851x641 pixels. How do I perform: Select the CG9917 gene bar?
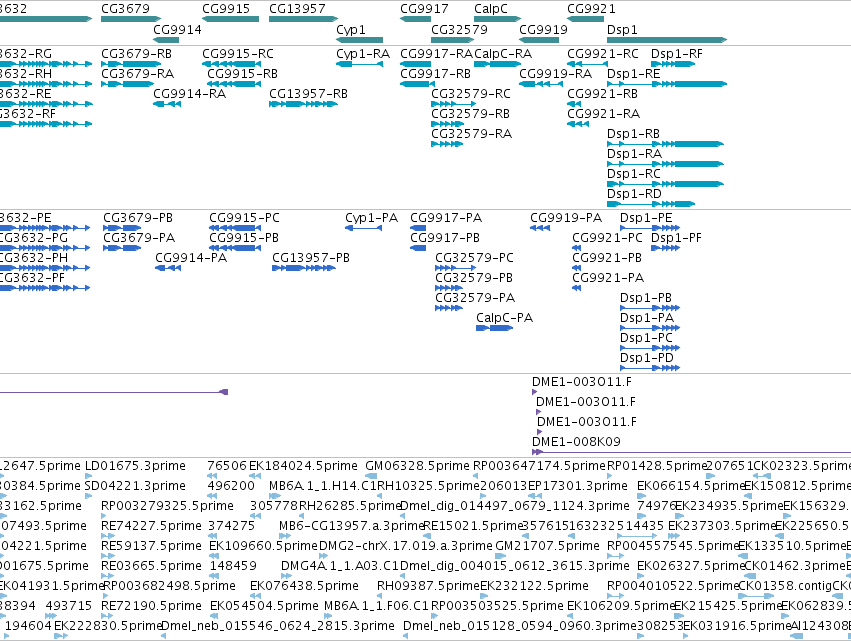tap(415, 19)
